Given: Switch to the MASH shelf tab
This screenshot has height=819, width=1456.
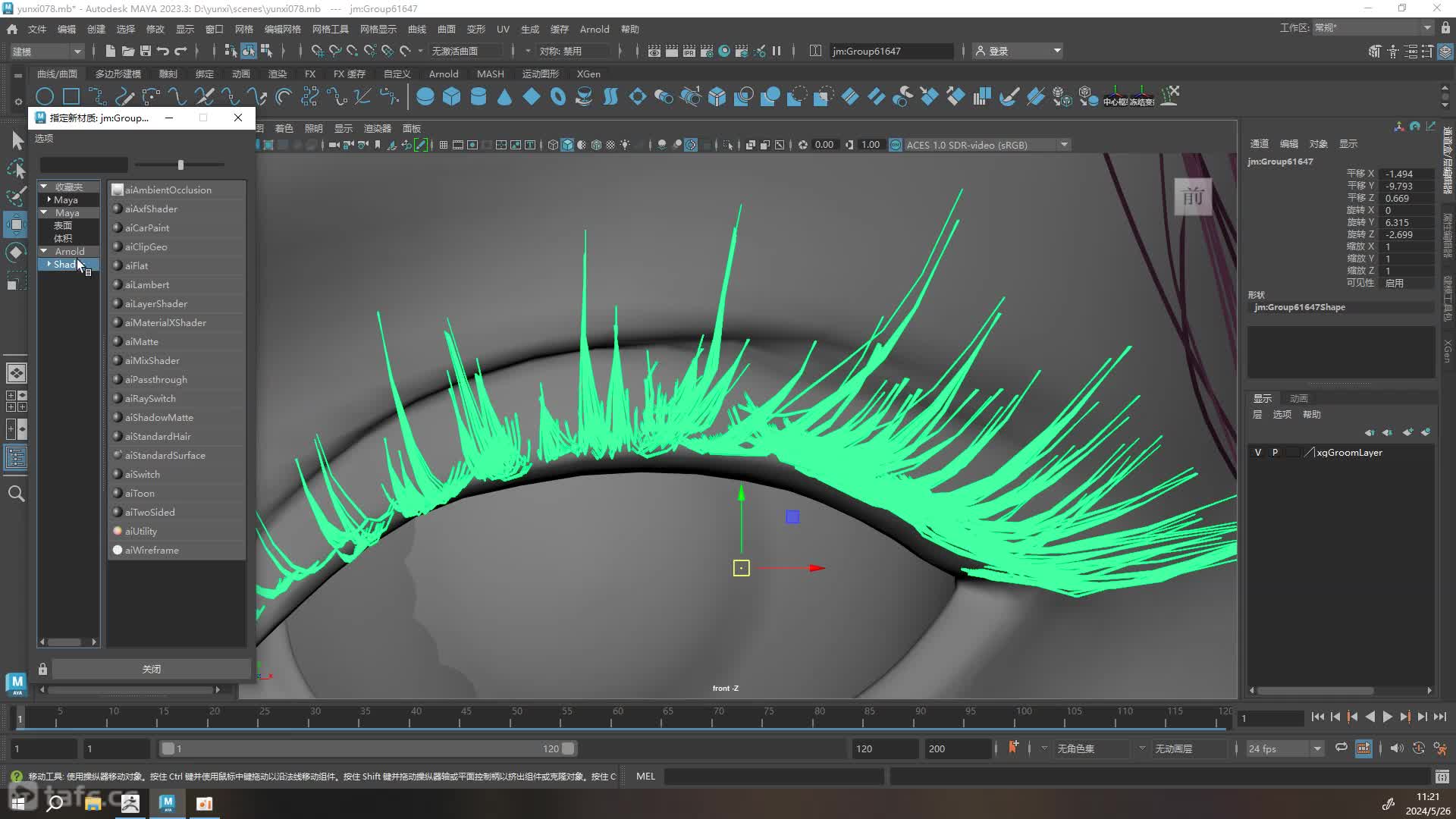Looking at the screenshot, I should (x=491, y=74).
